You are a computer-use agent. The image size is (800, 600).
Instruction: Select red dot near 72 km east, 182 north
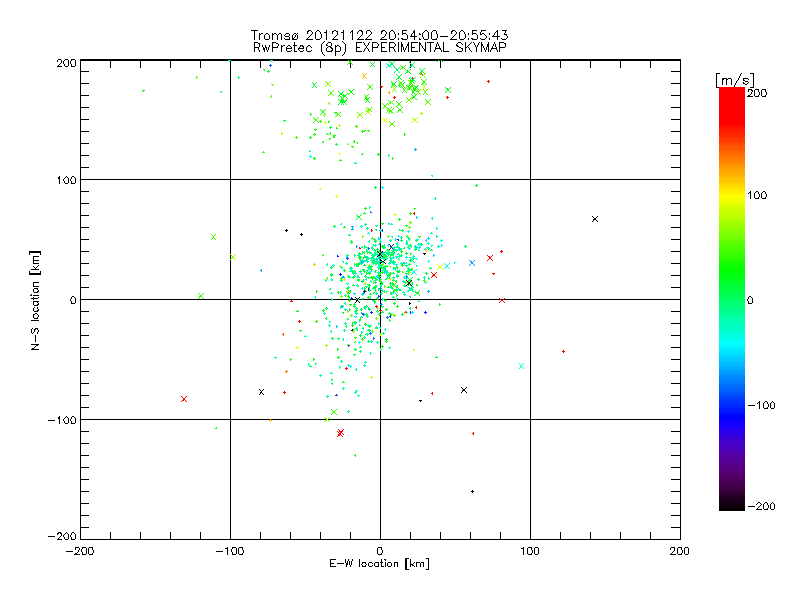[488, 82]
